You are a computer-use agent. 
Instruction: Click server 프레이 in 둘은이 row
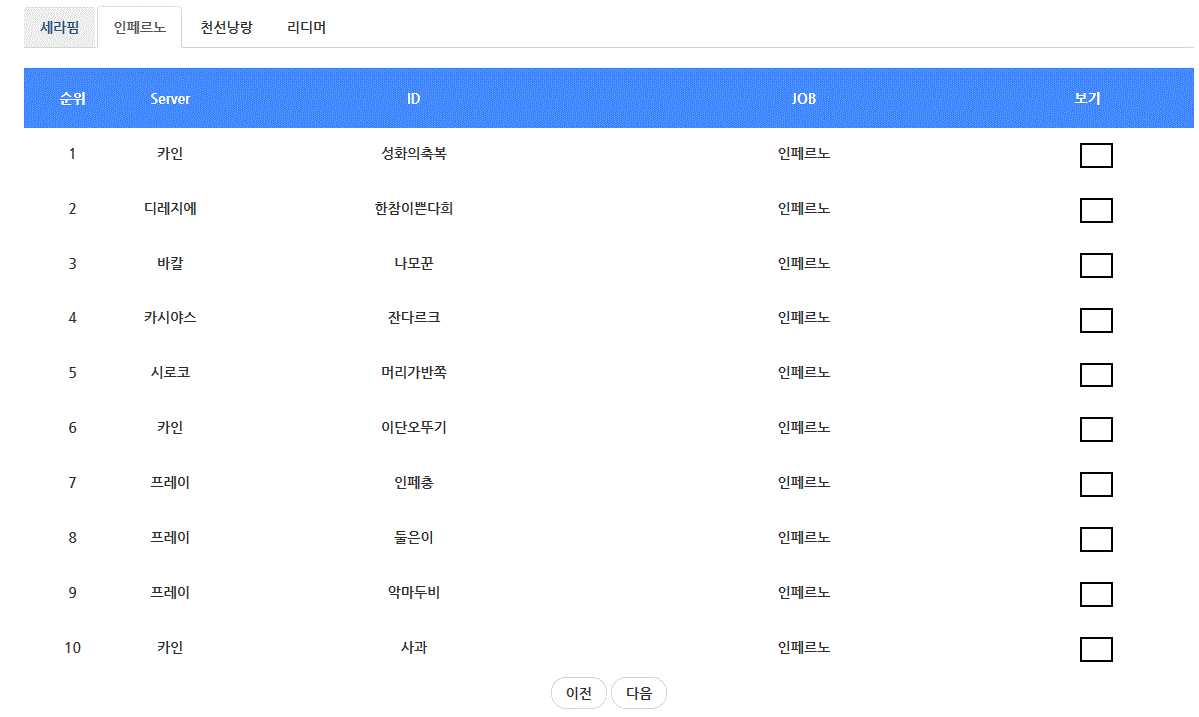point(170,537)
